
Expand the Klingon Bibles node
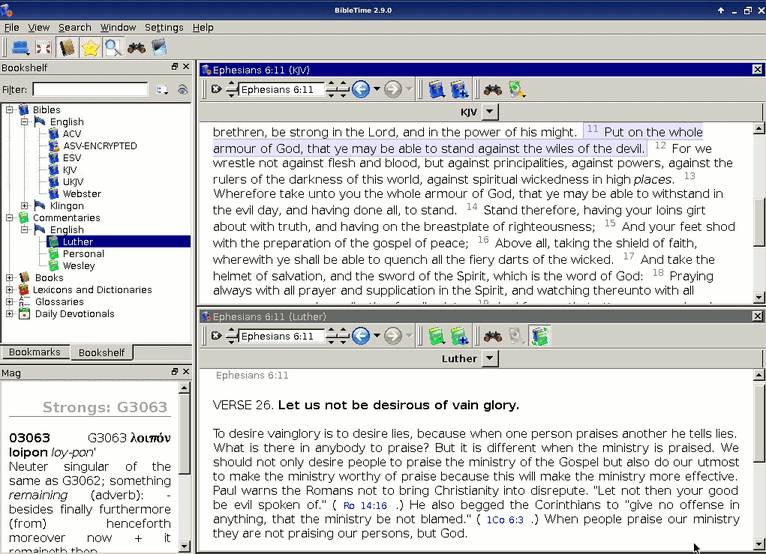pos(25,206)
